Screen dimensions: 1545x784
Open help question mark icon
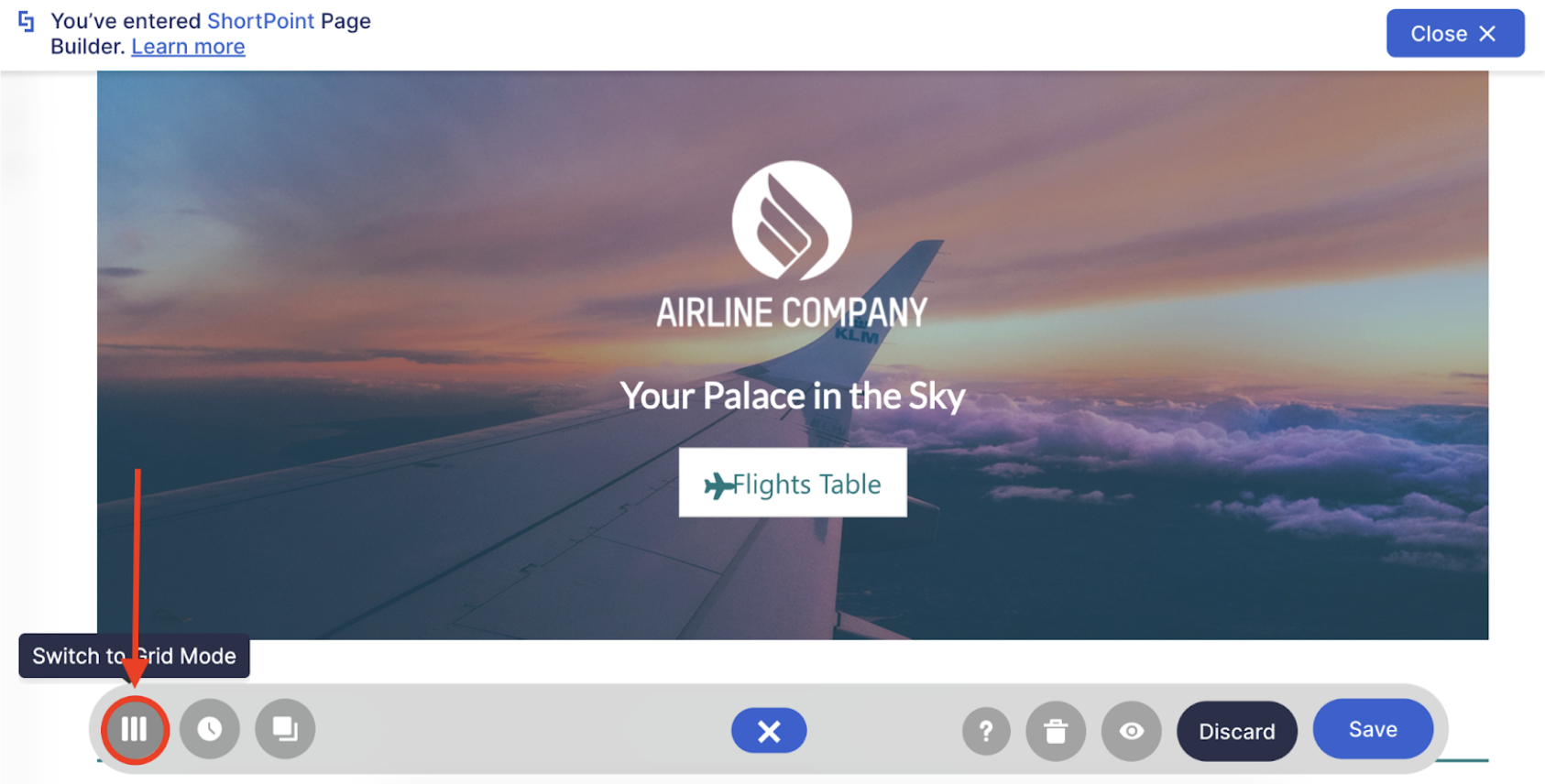[x=986, y=731]
